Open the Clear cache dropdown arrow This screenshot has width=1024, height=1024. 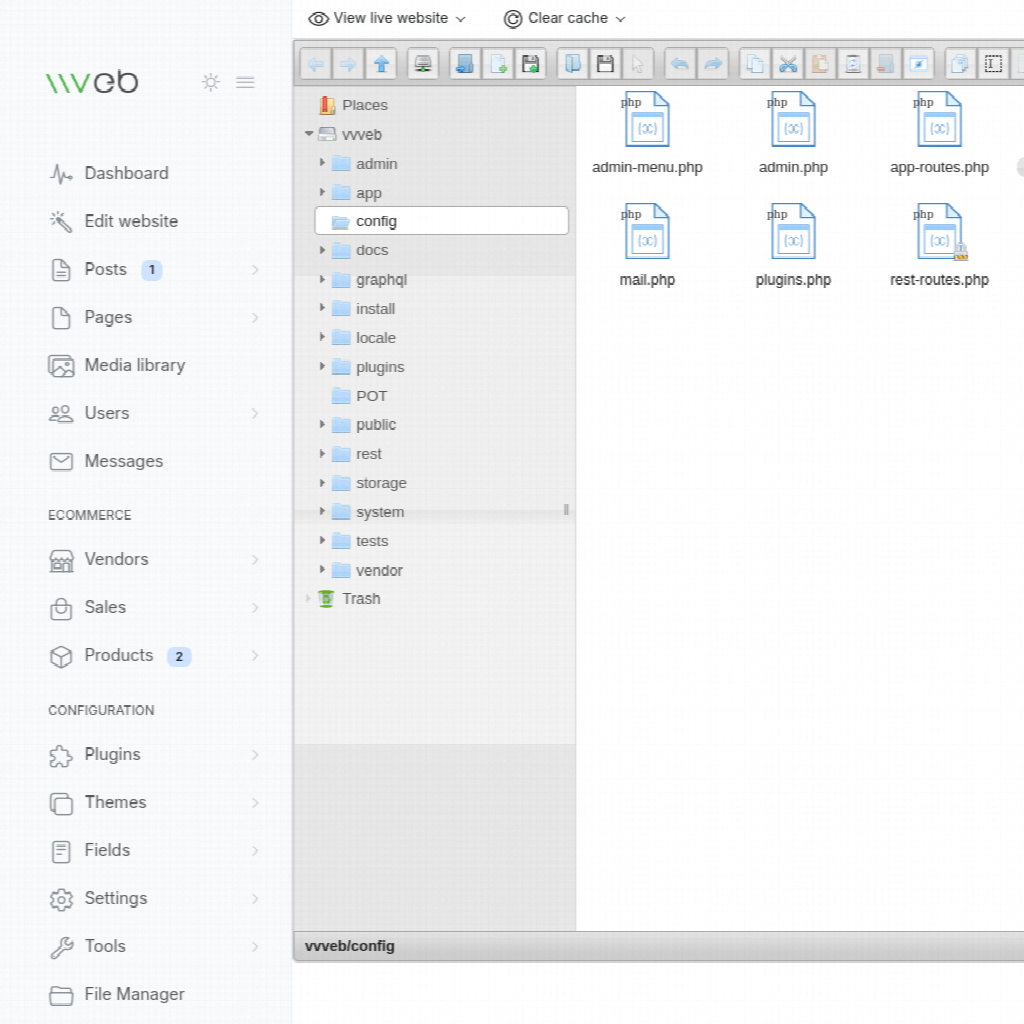[x=620, y=19]
